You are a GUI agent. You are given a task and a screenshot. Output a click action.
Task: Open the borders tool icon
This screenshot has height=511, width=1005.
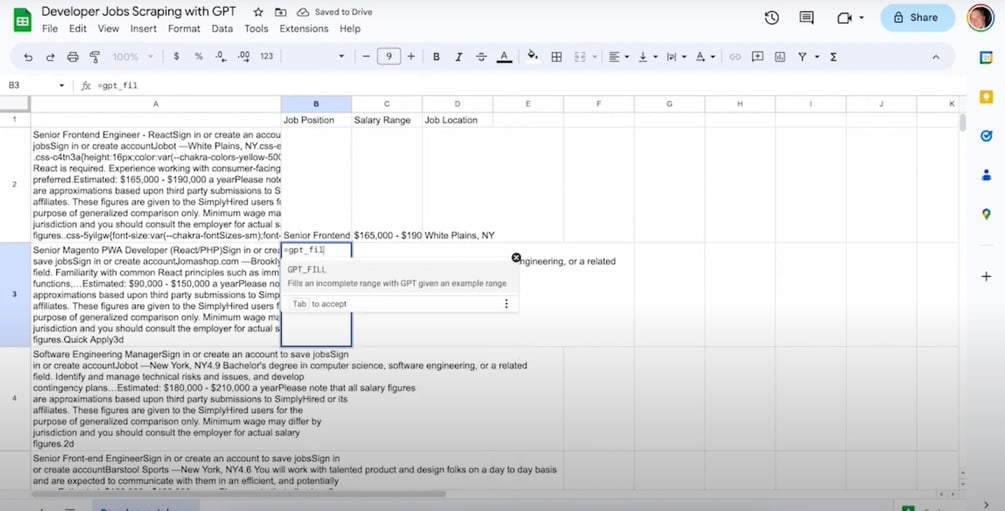(556, 57)
